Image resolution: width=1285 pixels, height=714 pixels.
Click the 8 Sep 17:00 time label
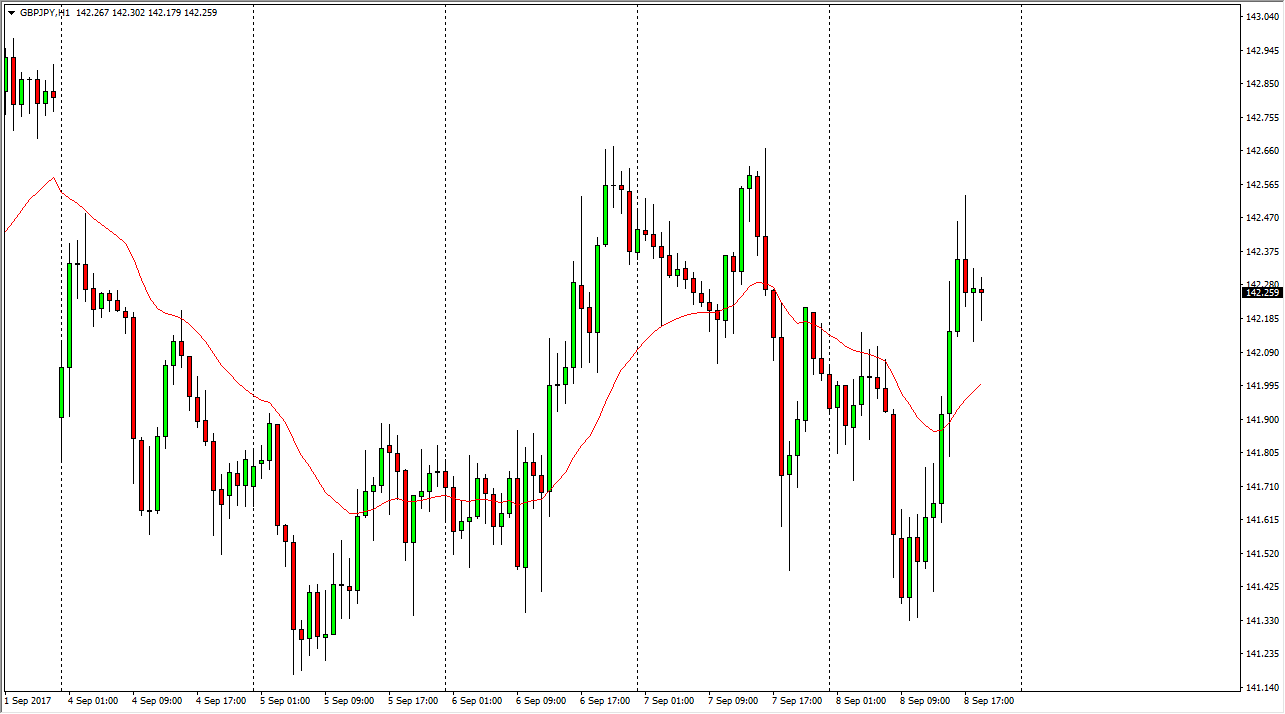(x=989, y=701)
